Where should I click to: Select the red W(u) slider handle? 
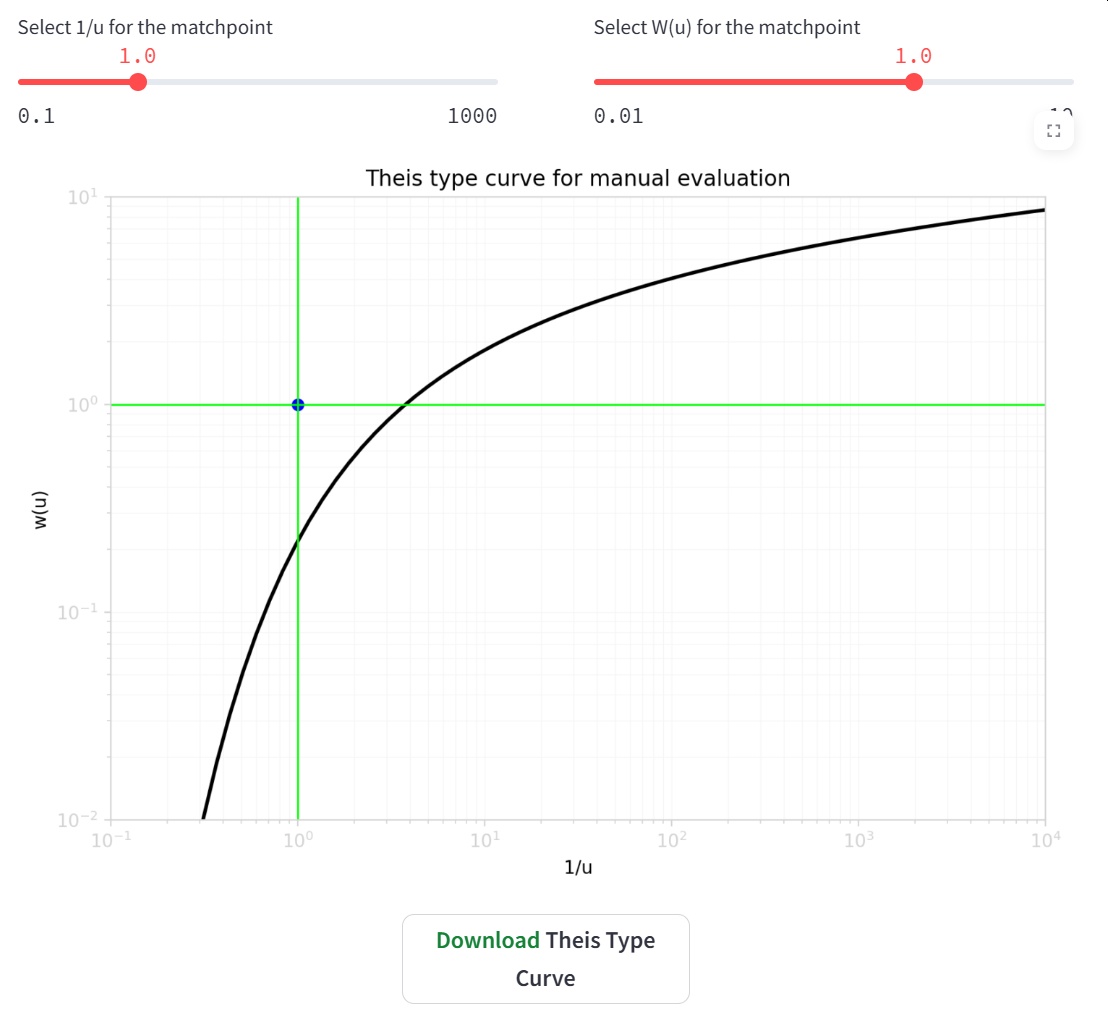tap(913, 81)
